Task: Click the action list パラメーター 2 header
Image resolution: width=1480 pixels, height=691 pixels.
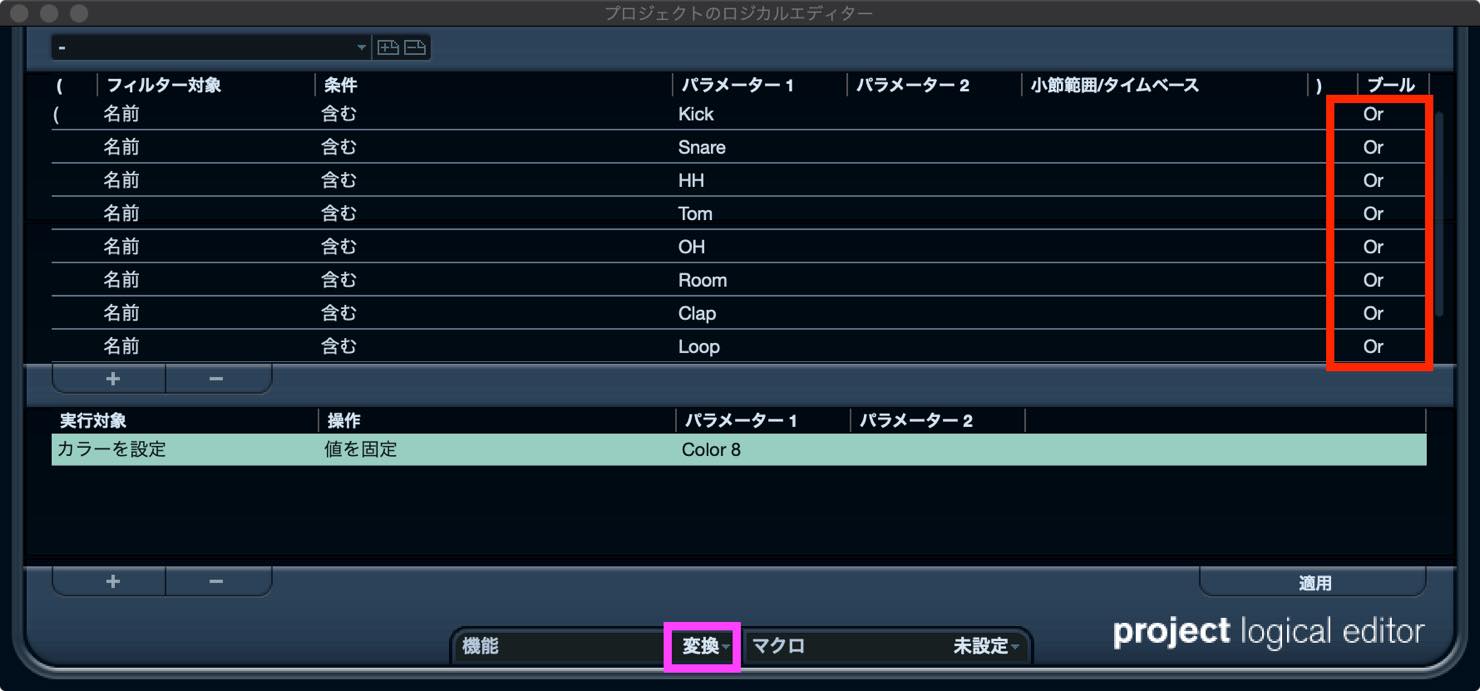Action: (x=915, y=421)
